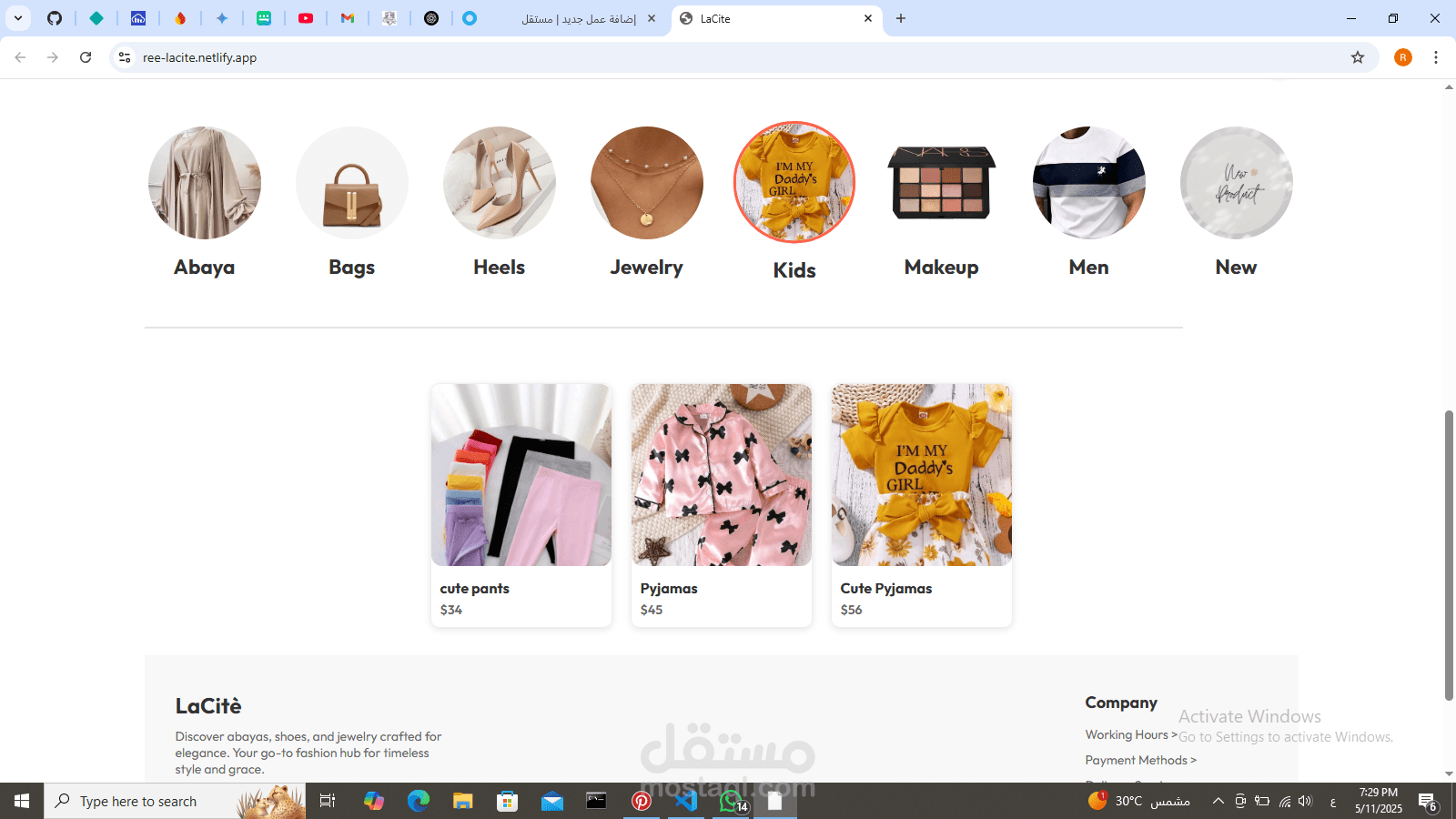Click the $45 Pyjamas price
This screenshot has height=819, width=1456.
point(652,610)
